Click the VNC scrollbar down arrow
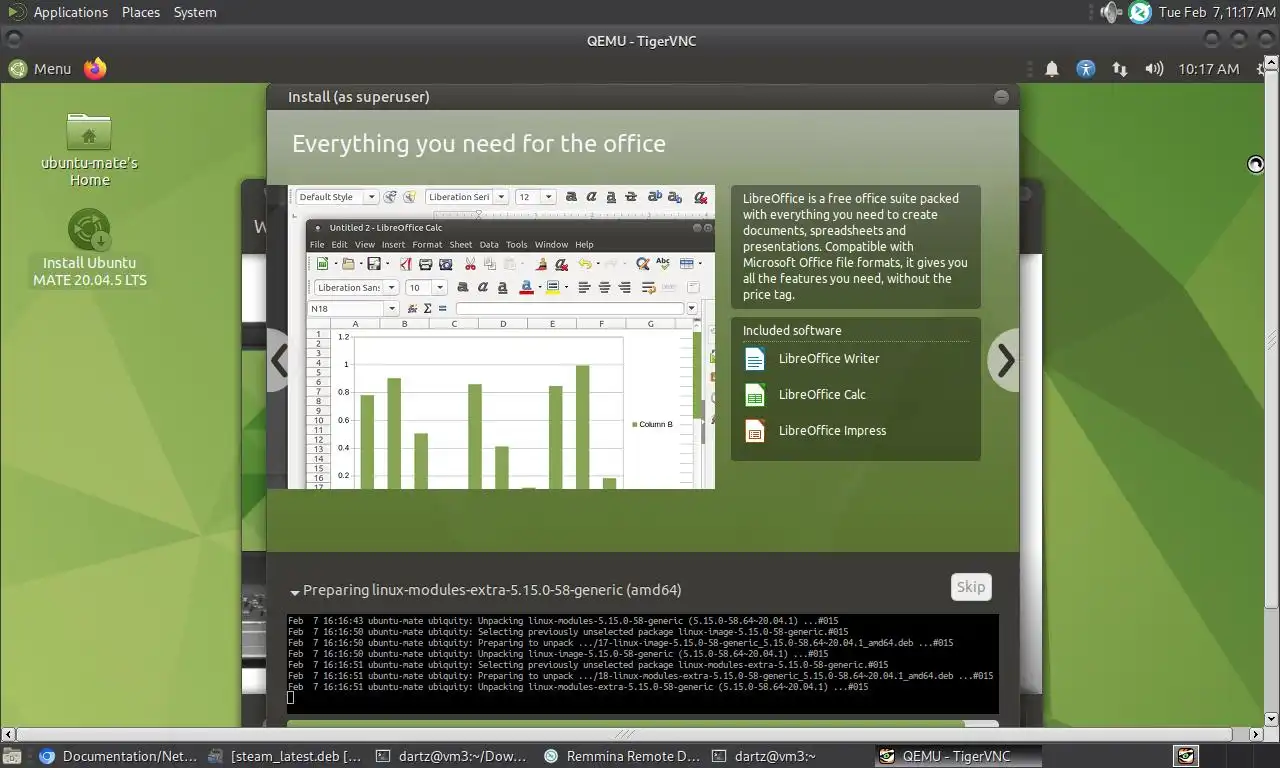 (1272, 719)
